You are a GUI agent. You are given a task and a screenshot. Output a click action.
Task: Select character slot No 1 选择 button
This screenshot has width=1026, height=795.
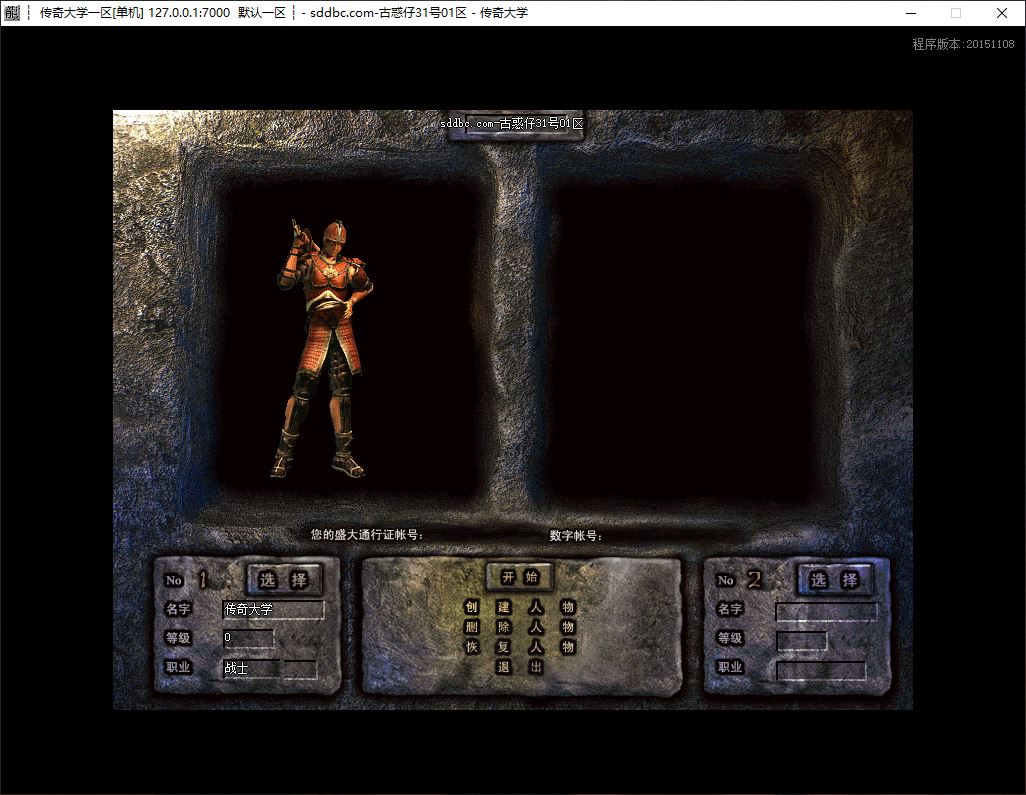283,580
